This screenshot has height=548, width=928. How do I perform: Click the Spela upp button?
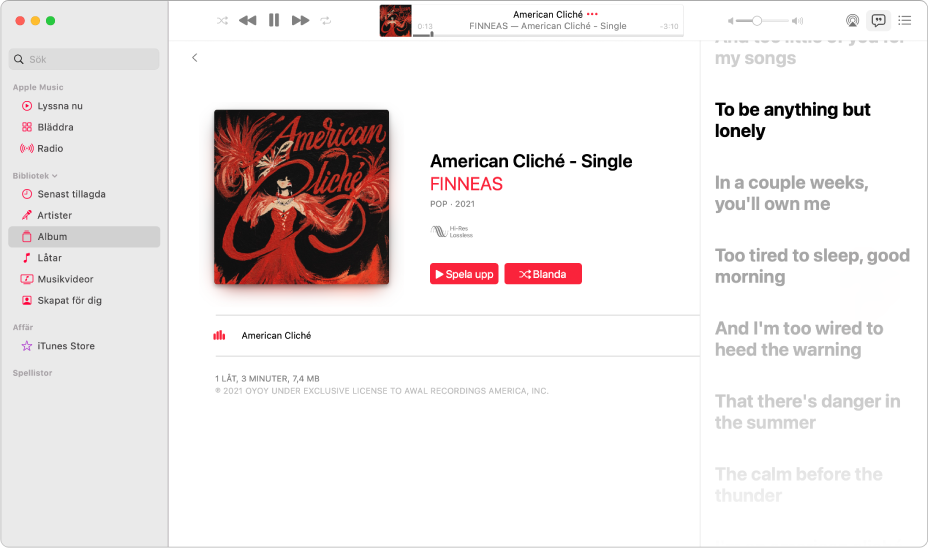point(464,274)
